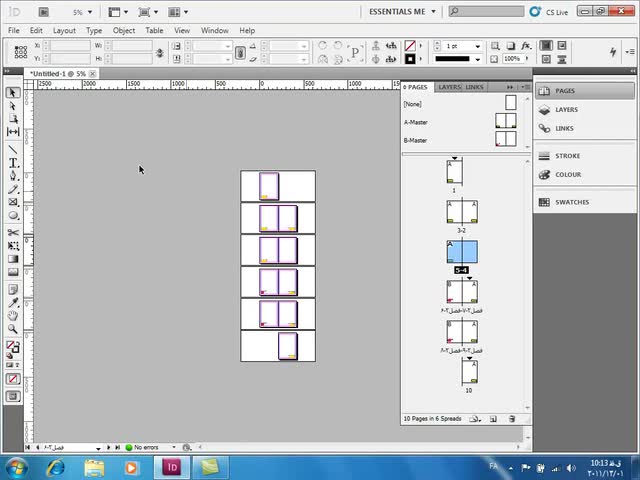Select the Free Transform tool
Viewport: 640px width, 480px height.
(13, 246)
